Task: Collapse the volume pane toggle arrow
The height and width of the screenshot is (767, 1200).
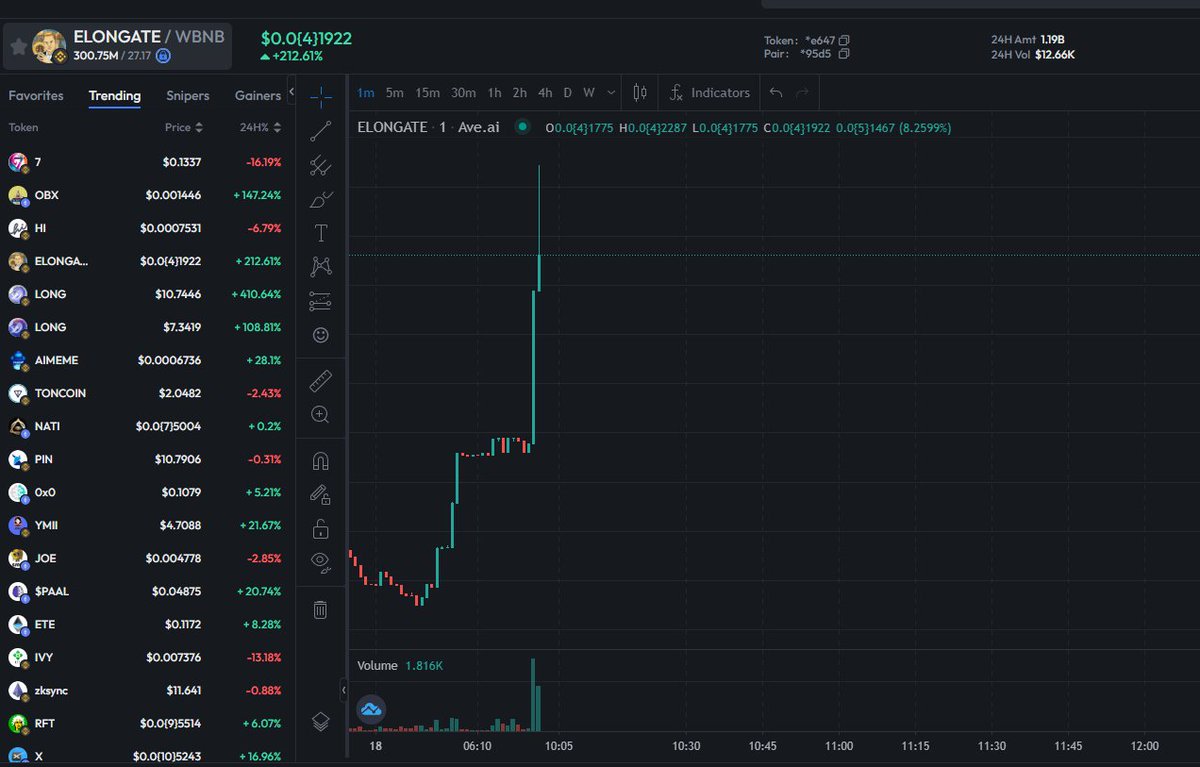Action: 344,690
